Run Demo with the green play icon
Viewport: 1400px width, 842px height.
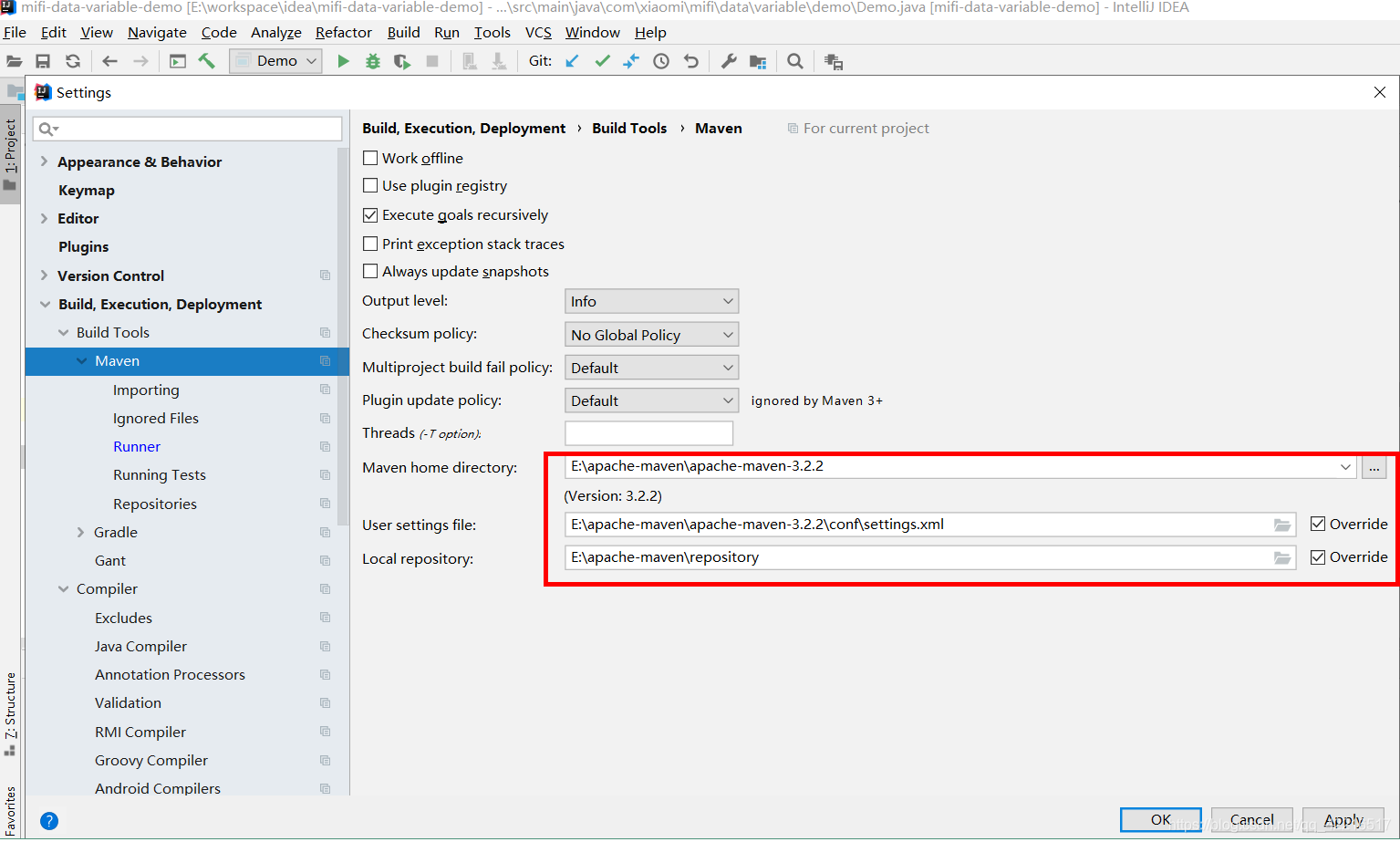[x=343, y=61]
